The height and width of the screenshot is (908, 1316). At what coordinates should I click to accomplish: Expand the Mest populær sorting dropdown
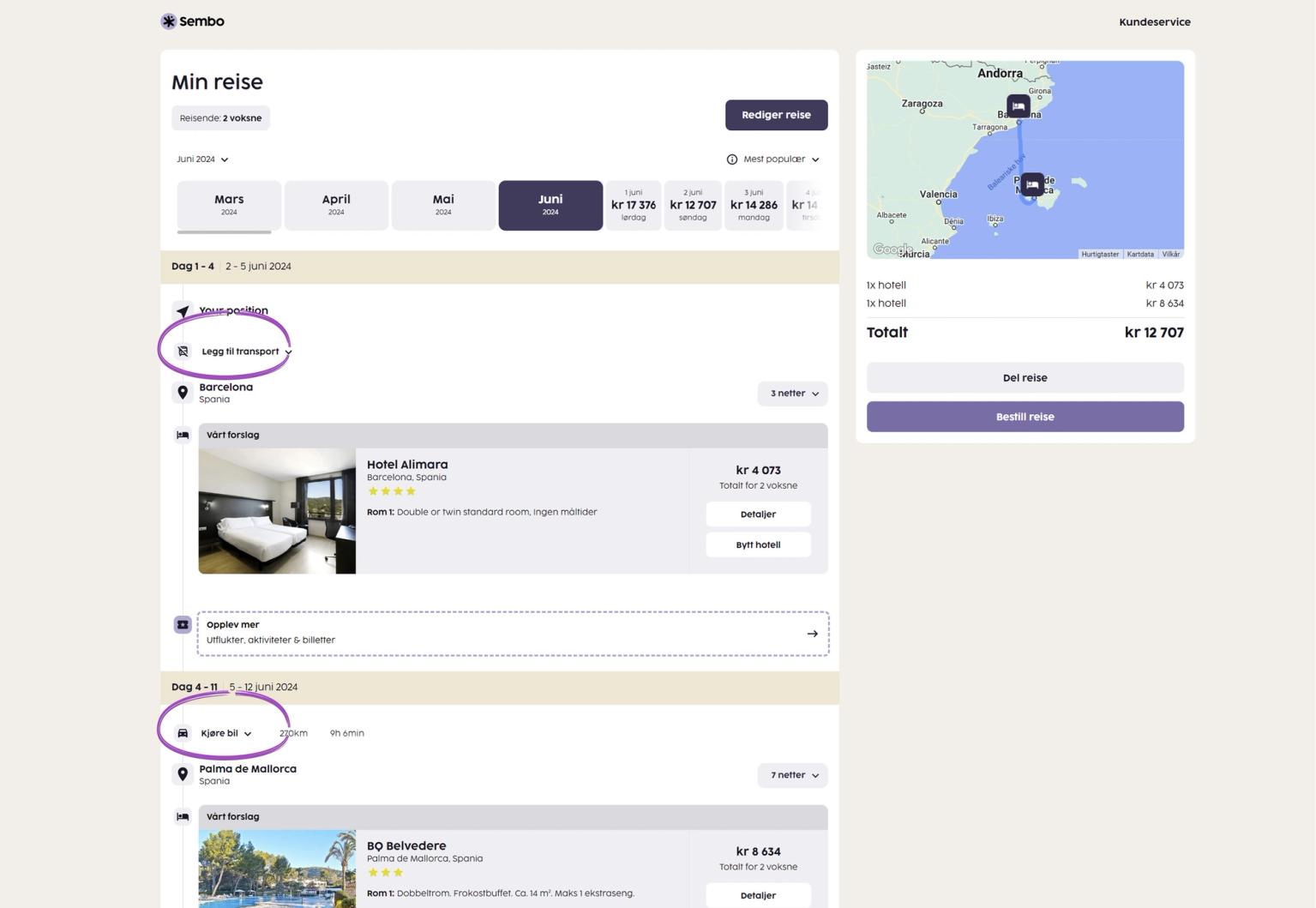coord(780,159)
